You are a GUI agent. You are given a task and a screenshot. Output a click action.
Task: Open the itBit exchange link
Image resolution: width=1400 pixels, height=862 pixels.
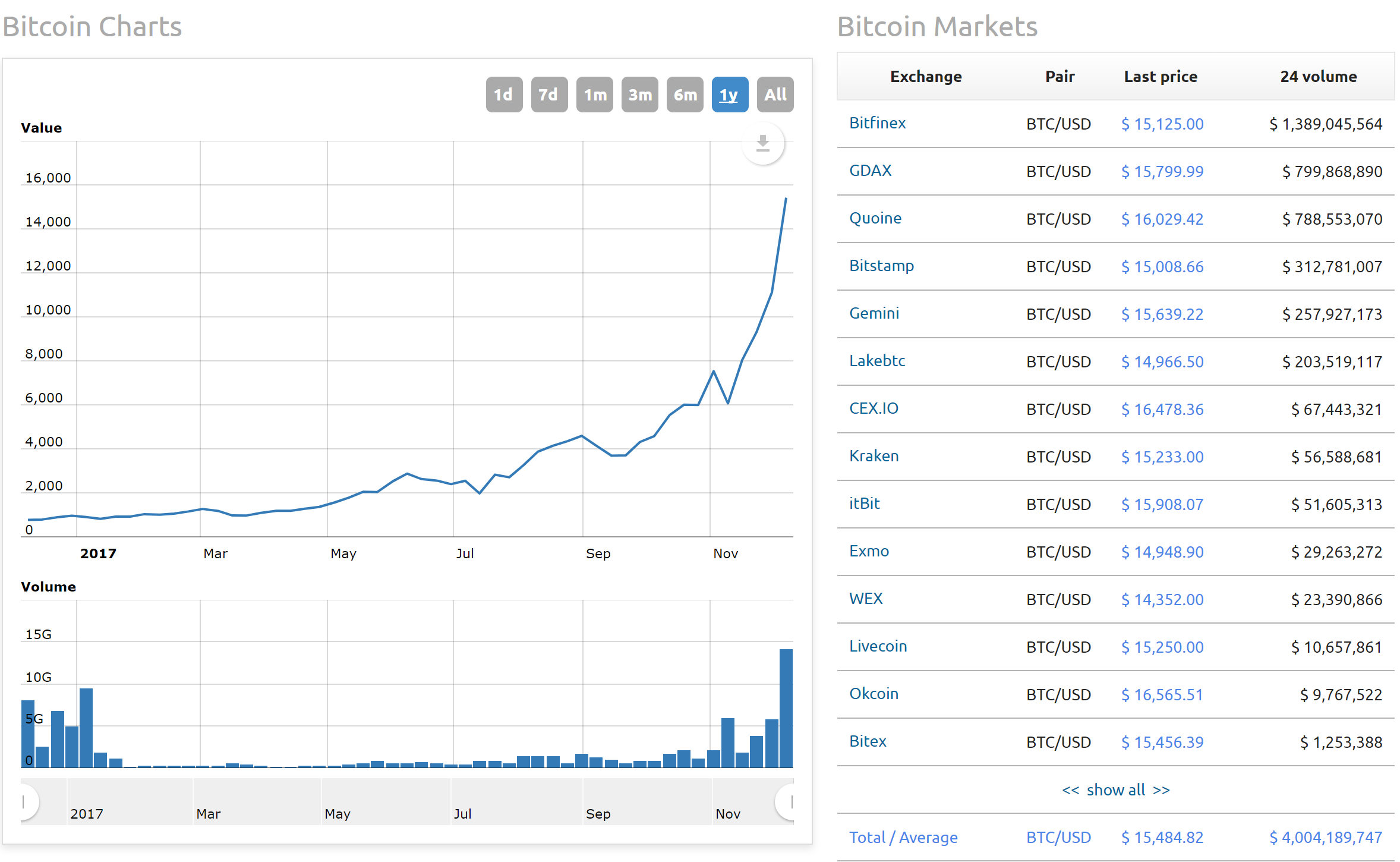pyautogui.click(x=864, y=504)
